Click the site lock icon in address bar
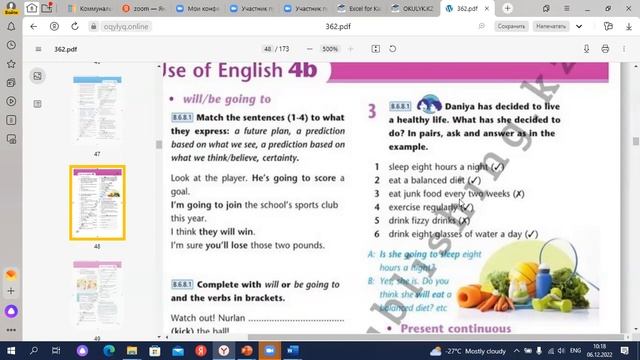The height and width of the screenshot is (360, 640). tap(93, 27)
